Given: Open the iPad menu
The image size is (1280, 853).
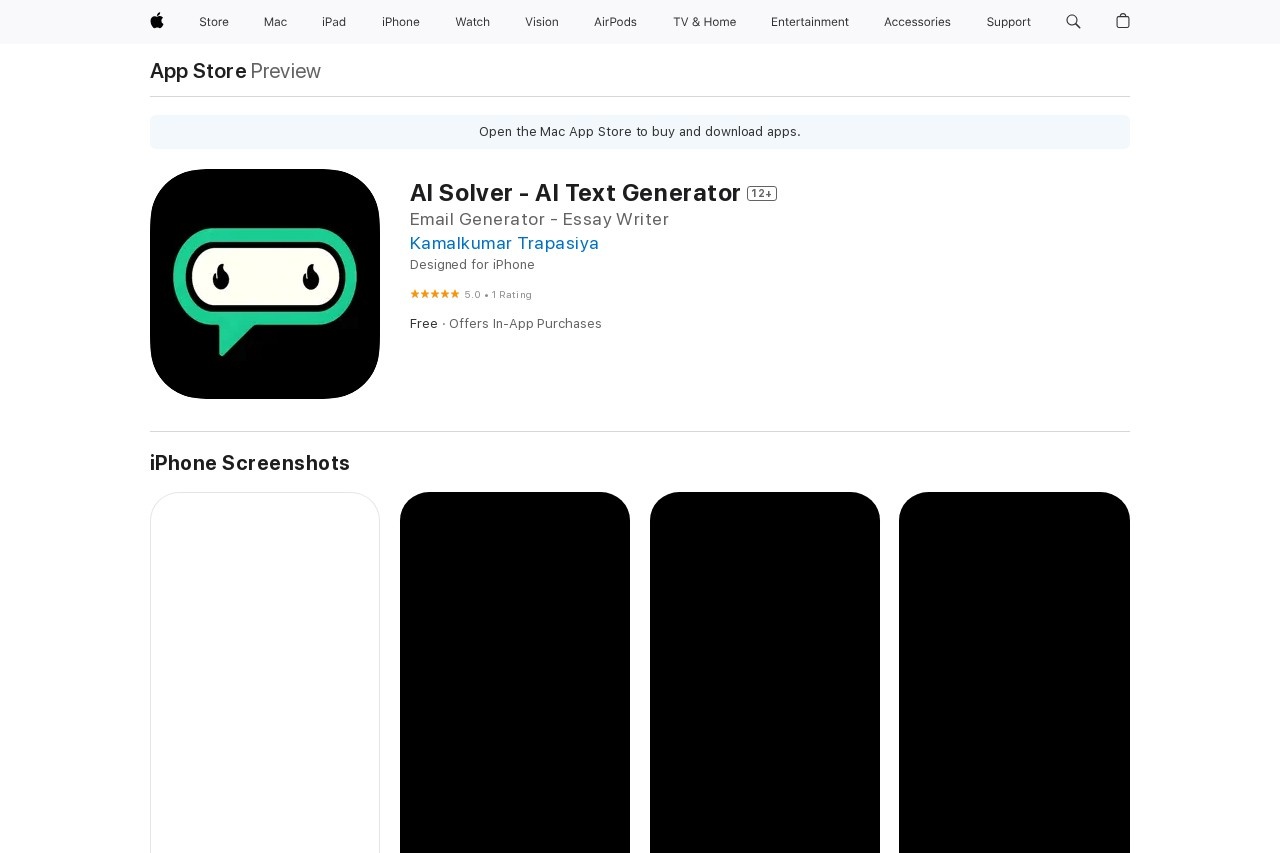Looking at the screenshot, I should pyautogui.click(x=334, y=22).
